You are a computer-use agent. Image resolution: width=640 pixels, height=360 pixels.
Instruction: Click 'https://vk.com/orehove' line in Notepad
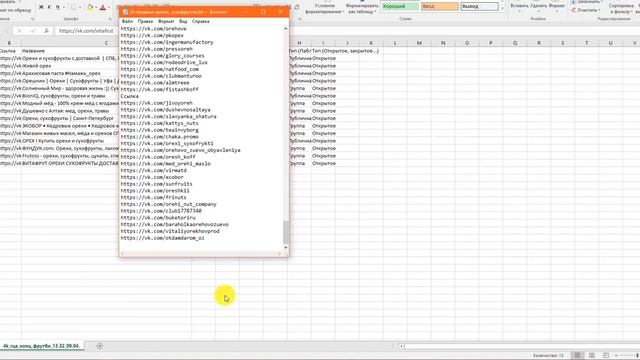pos(153,29)
